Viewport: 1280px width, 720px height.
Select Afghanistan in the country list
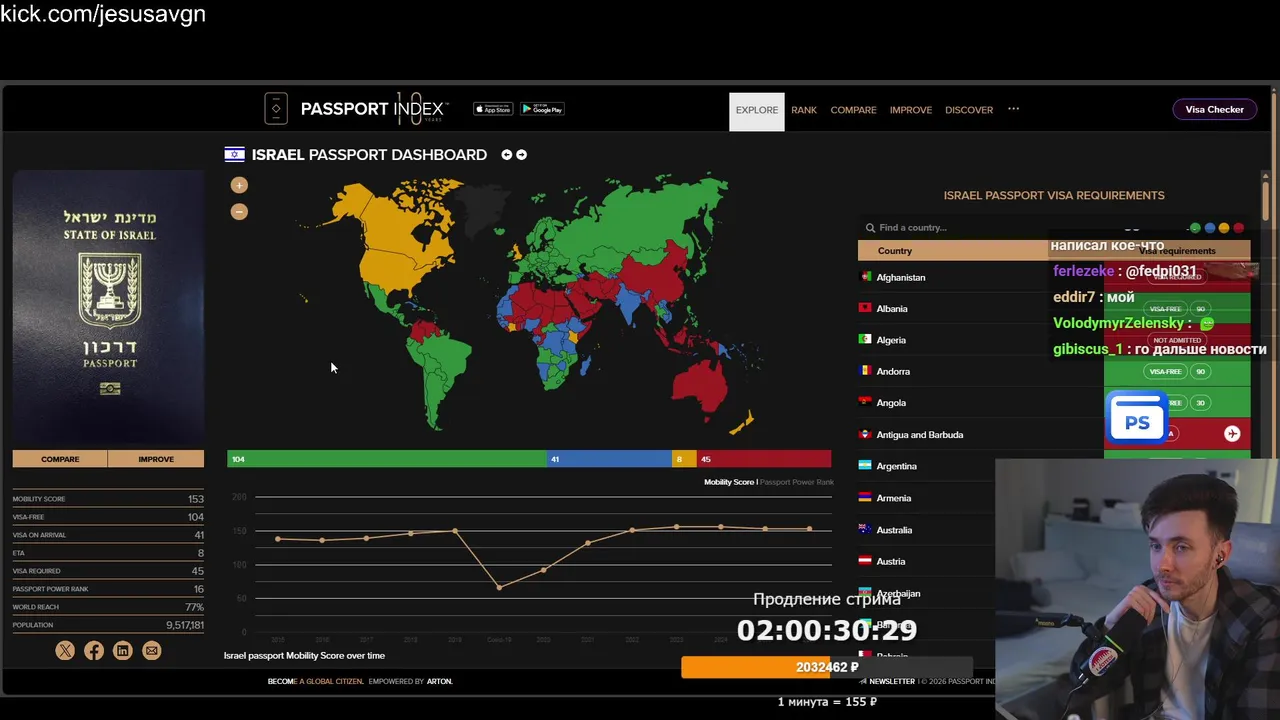point(901,277)
